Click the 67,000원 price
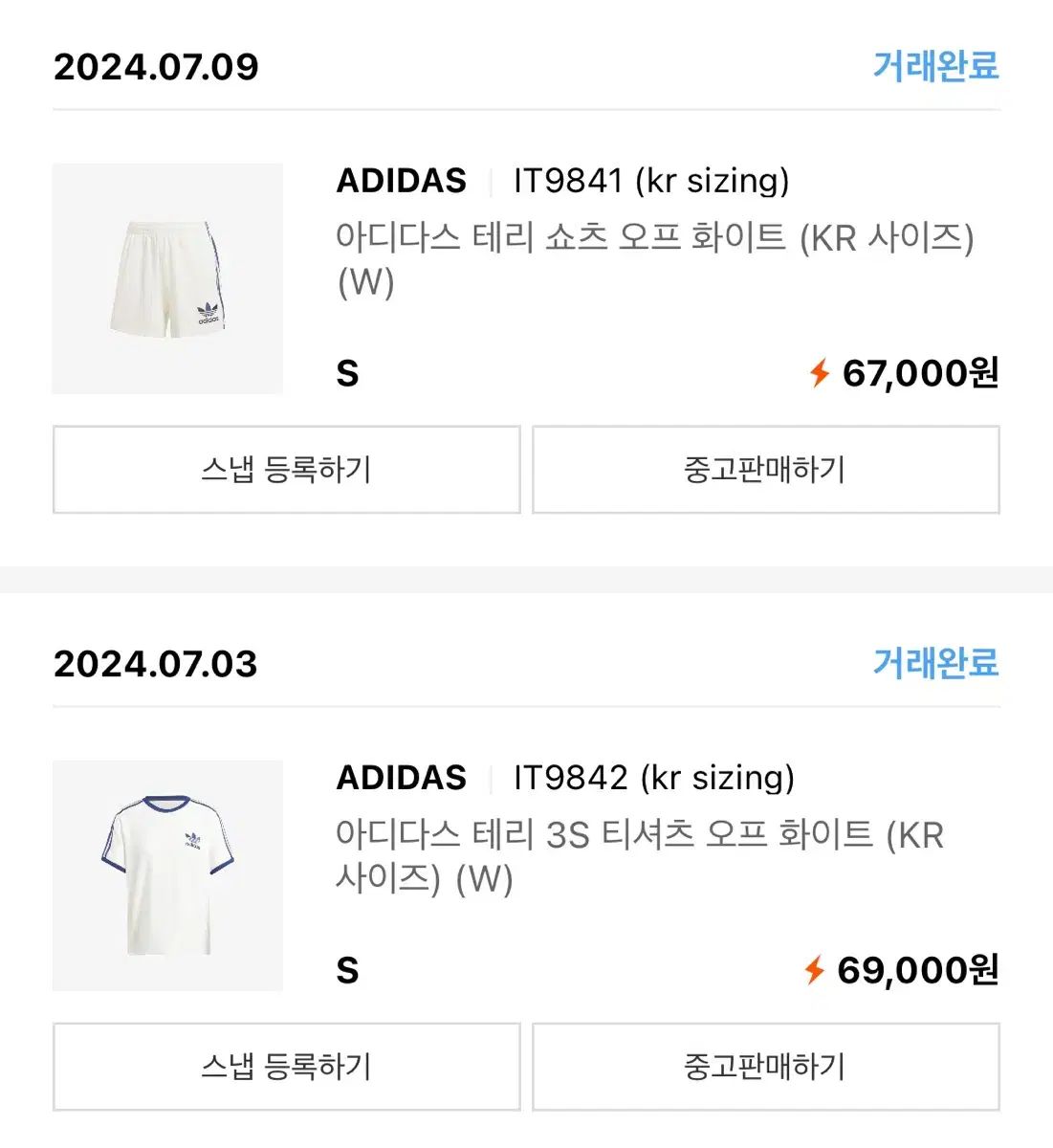The width and height of the screenshot is (1053, 1148). [920, 373]
